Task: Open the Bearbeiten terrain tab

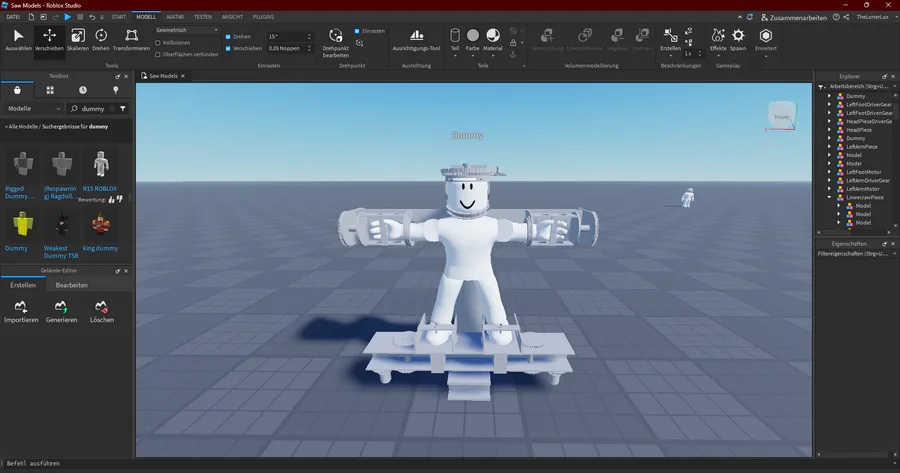Action: pos(71,285)
